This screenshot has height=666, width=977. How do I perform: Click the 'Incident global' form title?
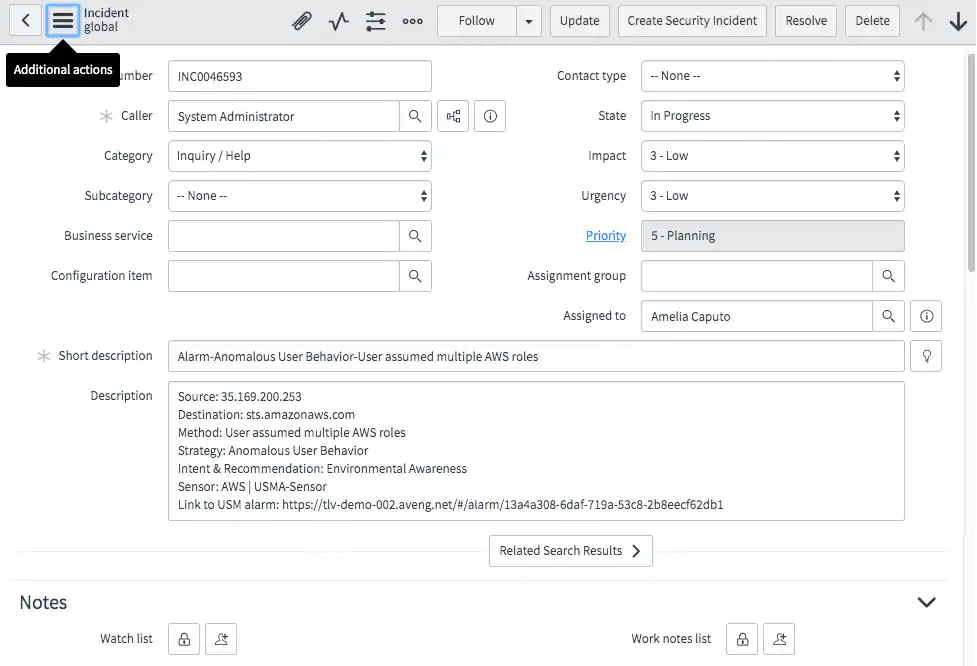(x=107, y=20)
